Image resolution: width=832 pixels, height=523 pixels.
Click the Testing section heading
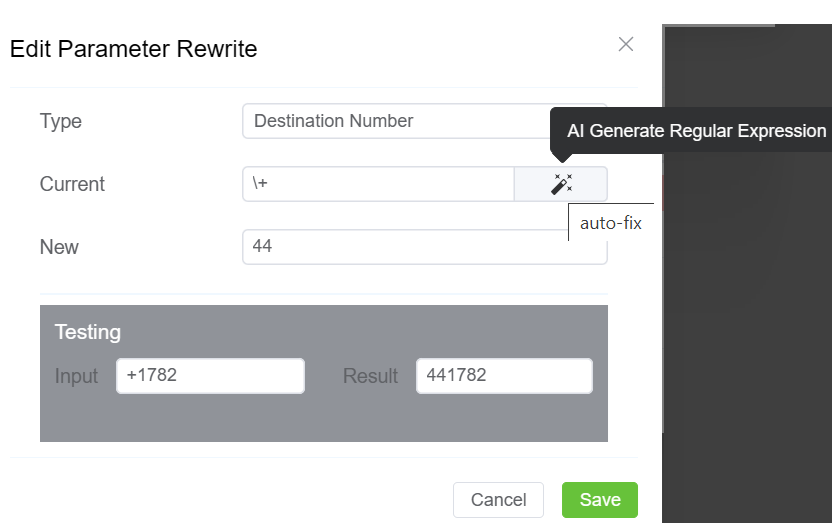(87, 332)
